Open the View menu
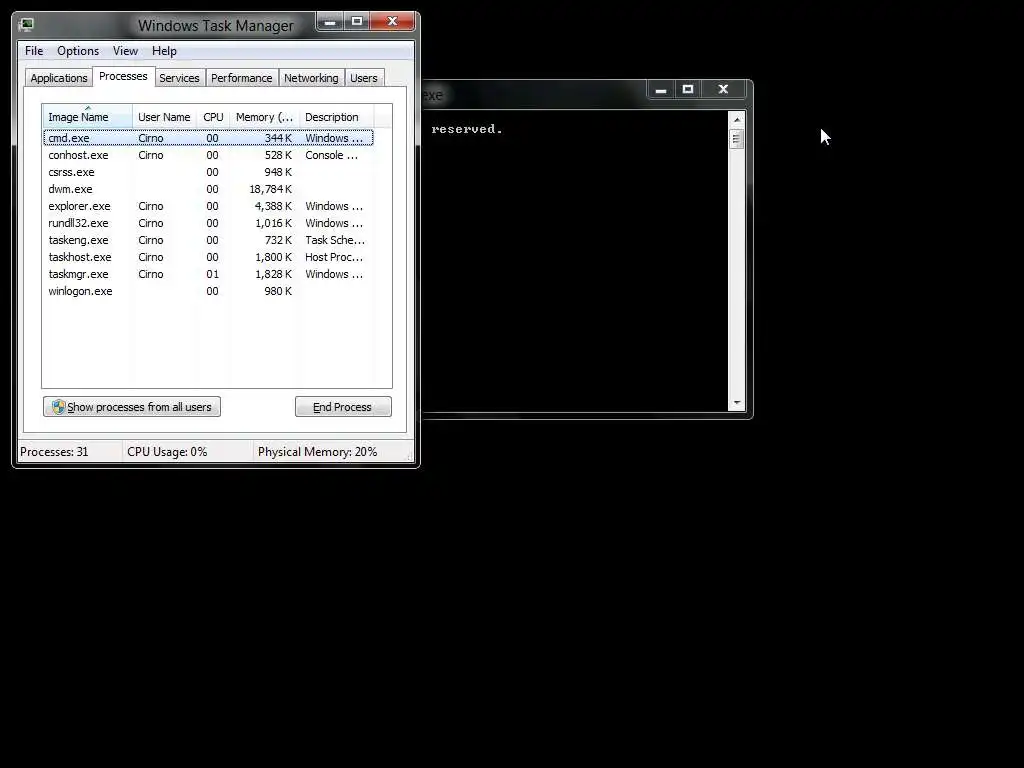 pyautogui.click(x=125, y=51)
